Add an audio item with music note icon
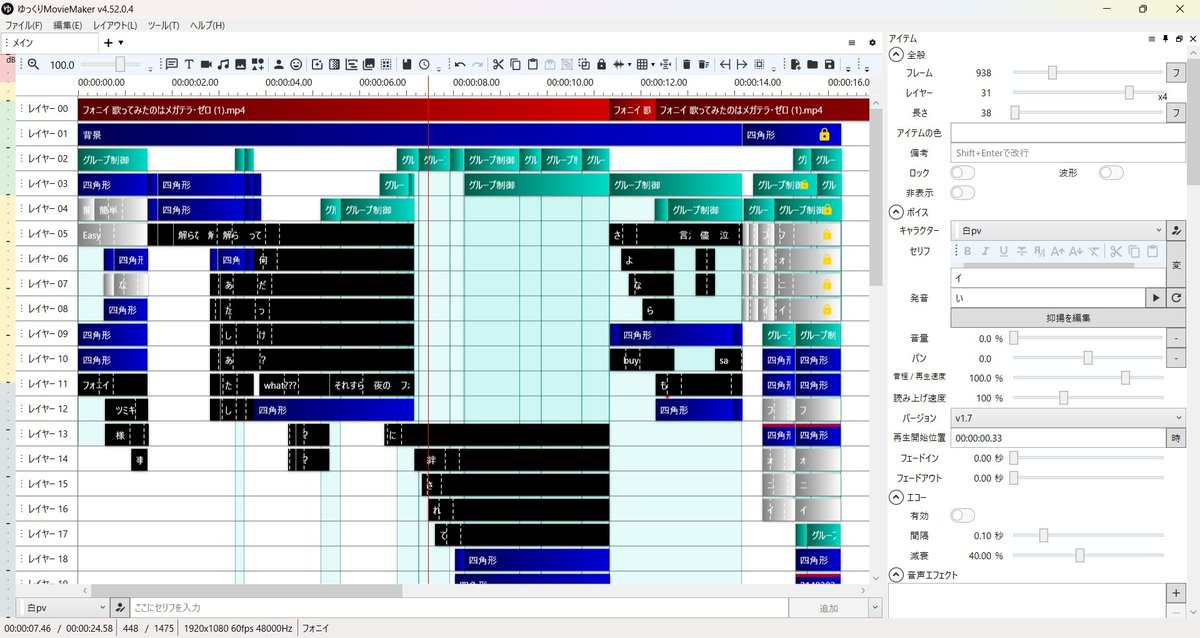Viewport: 1200px width, 638px height. tap(223, 64)
